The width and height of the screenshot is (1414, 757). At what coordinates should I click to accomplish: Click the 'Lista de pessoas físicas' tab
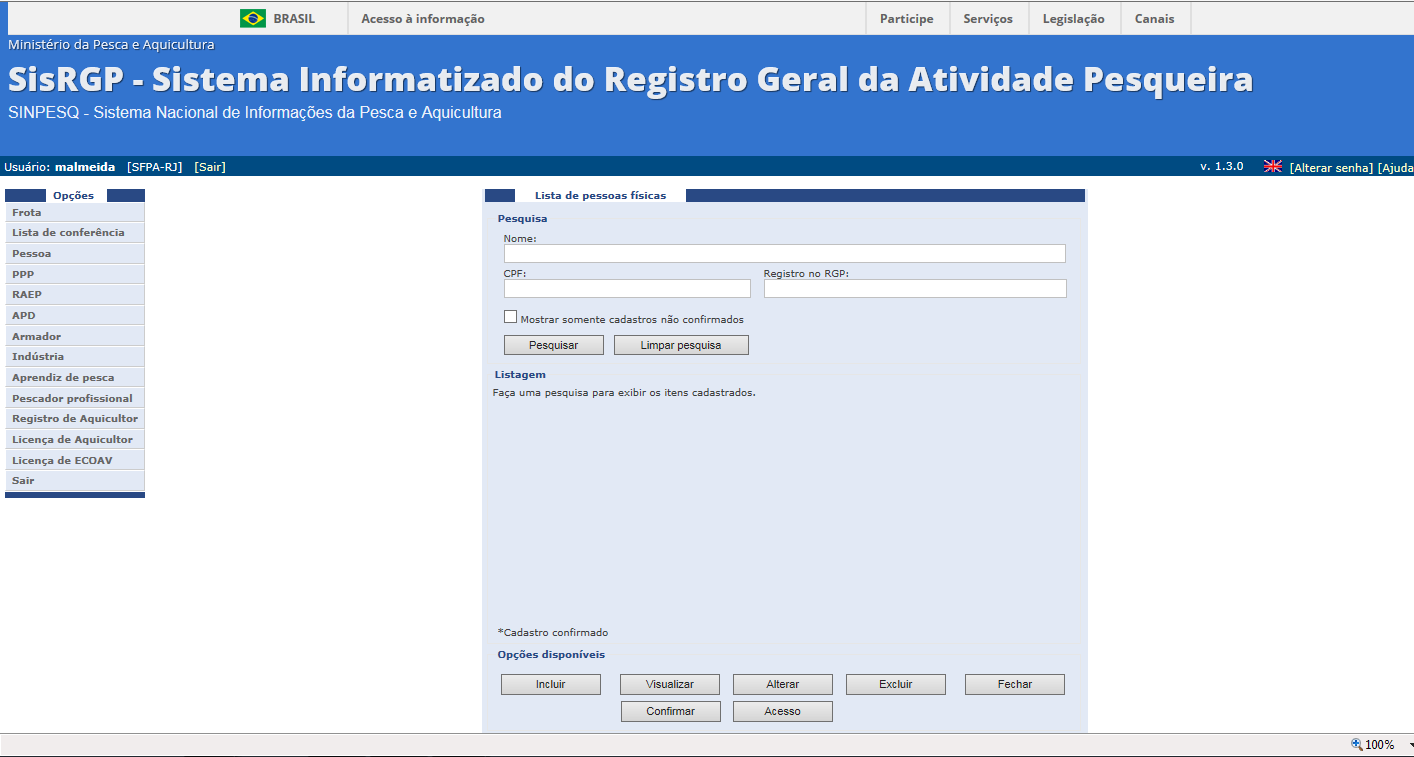coord(600,196)
